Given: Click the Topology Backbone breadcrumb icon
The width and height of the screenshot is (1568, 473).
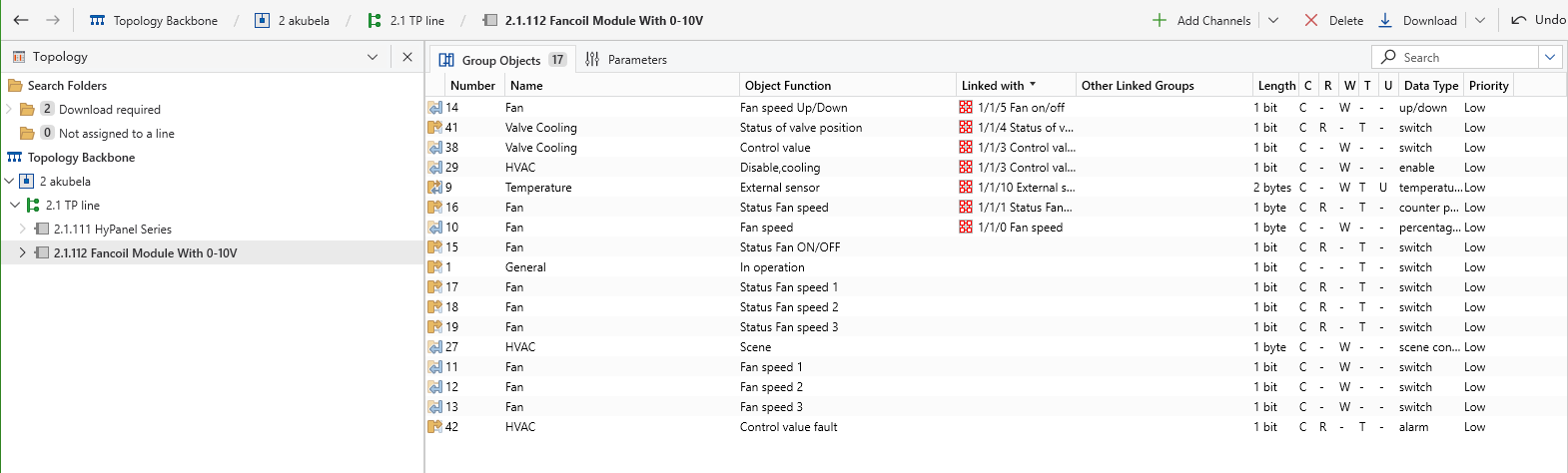Looking at the screenshot, I should tap(97, 20).
